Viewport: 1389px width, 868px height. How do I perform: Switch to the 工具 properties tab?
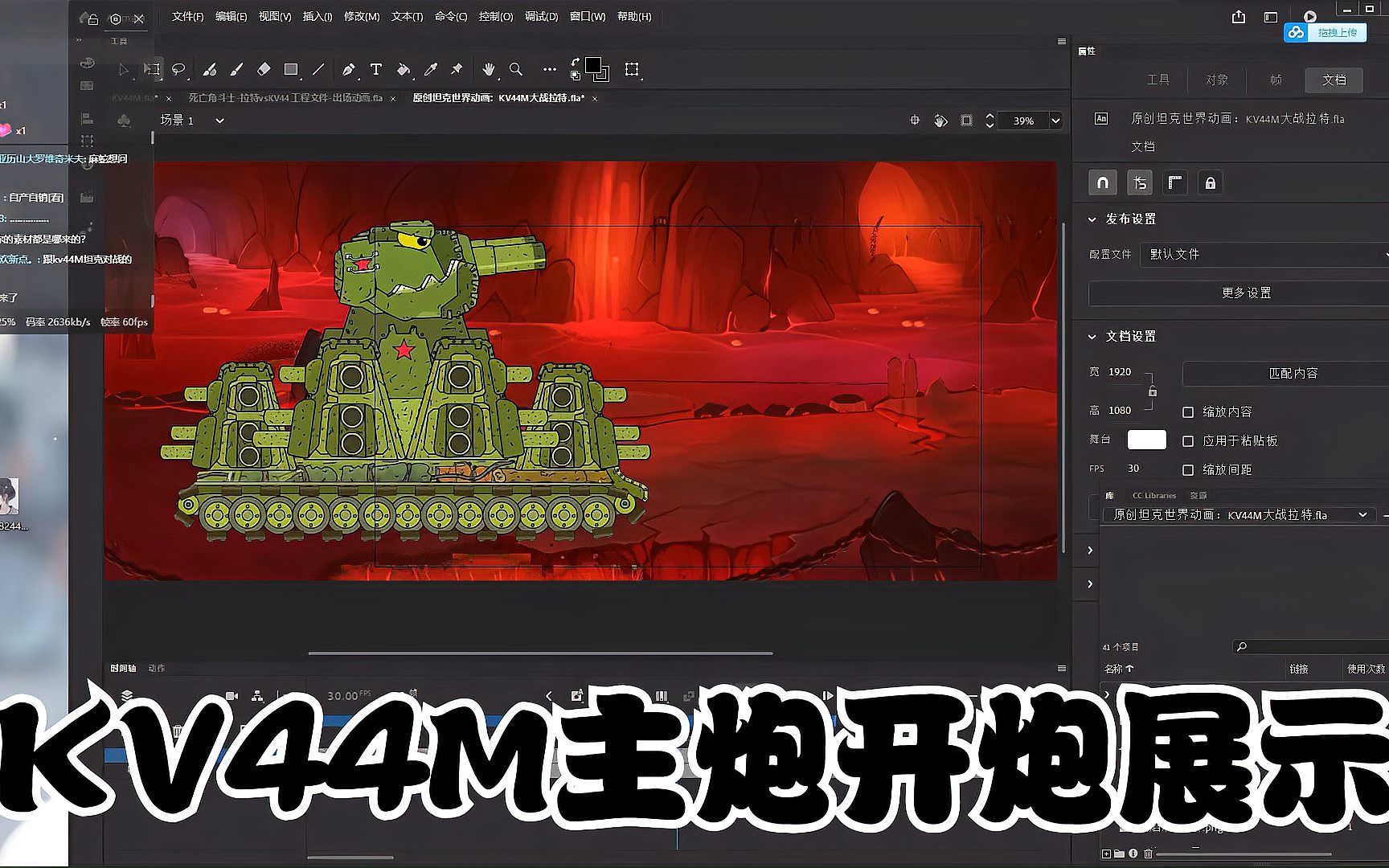tap(1158, 80)
